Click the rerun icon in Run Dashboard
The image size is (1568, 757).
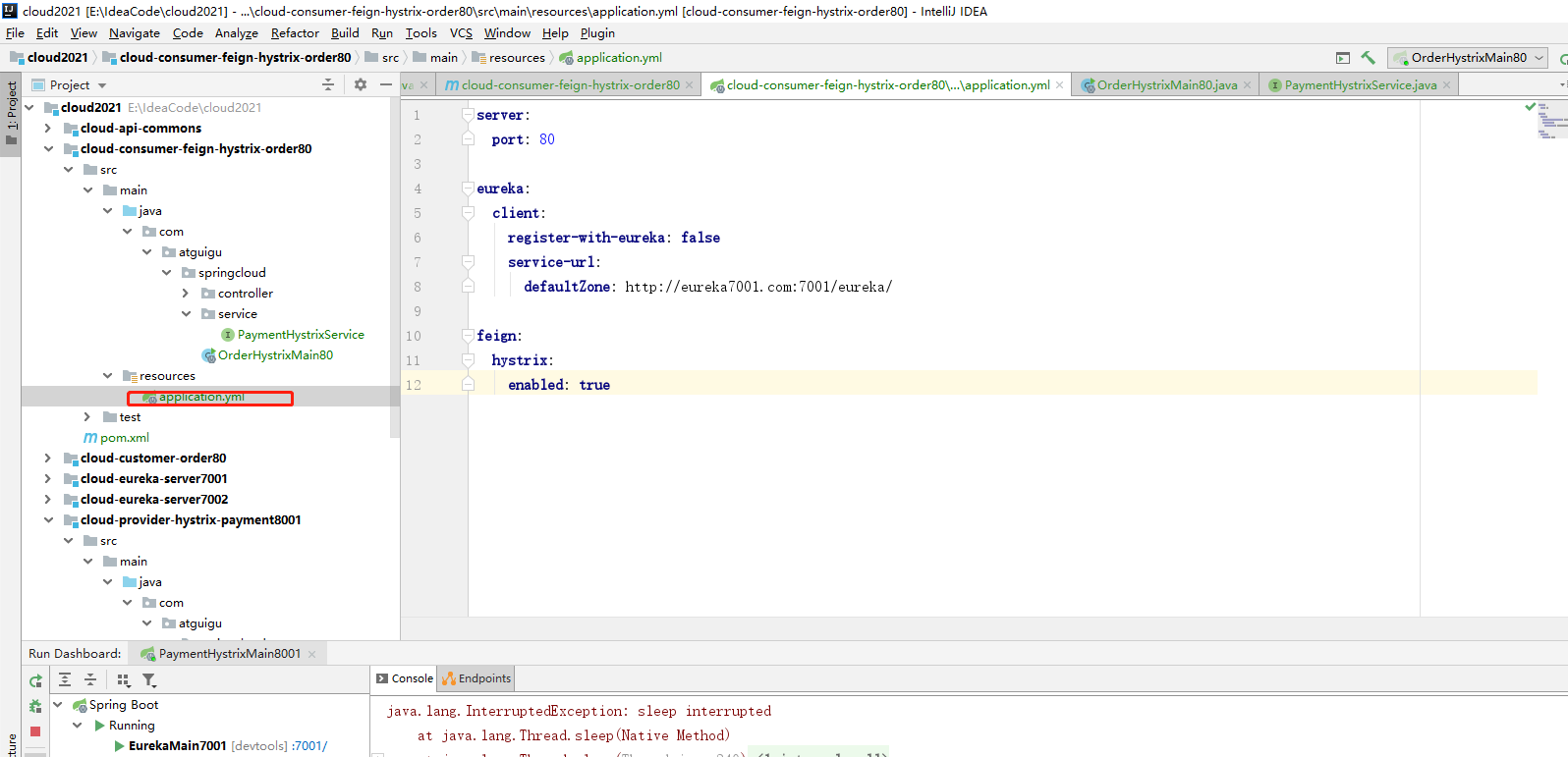tap(35, 680)
